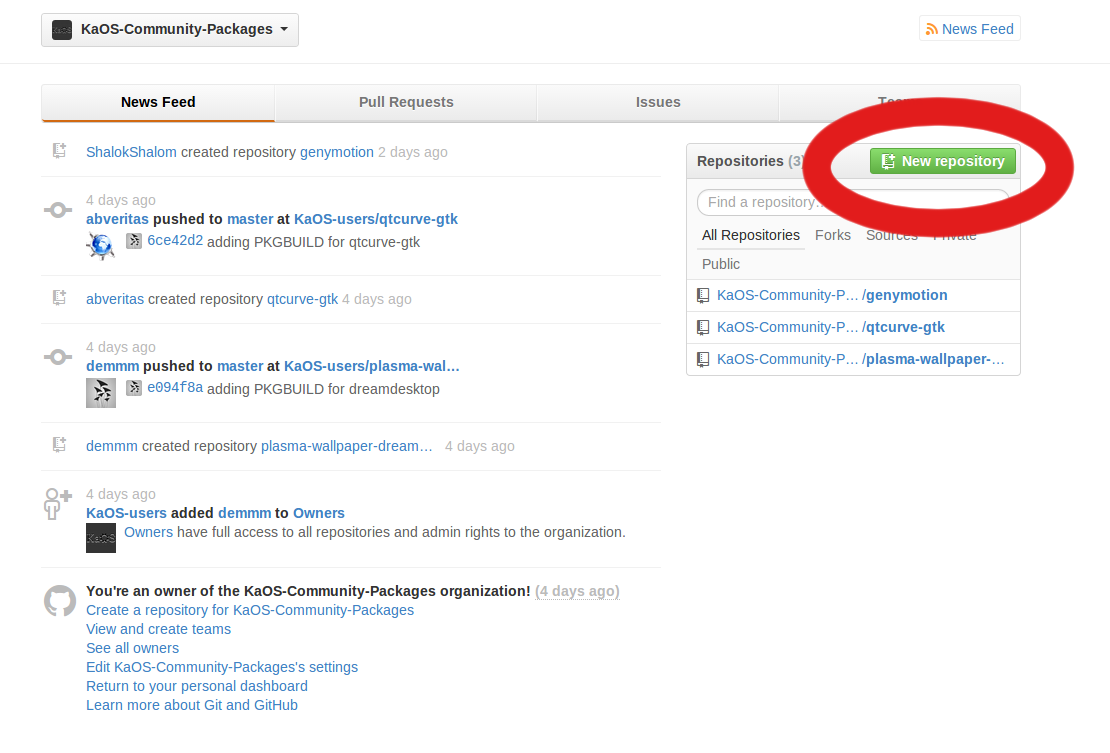Open commit 6ce42d2
Screen dimensions: 1110x753
point(175,241)
